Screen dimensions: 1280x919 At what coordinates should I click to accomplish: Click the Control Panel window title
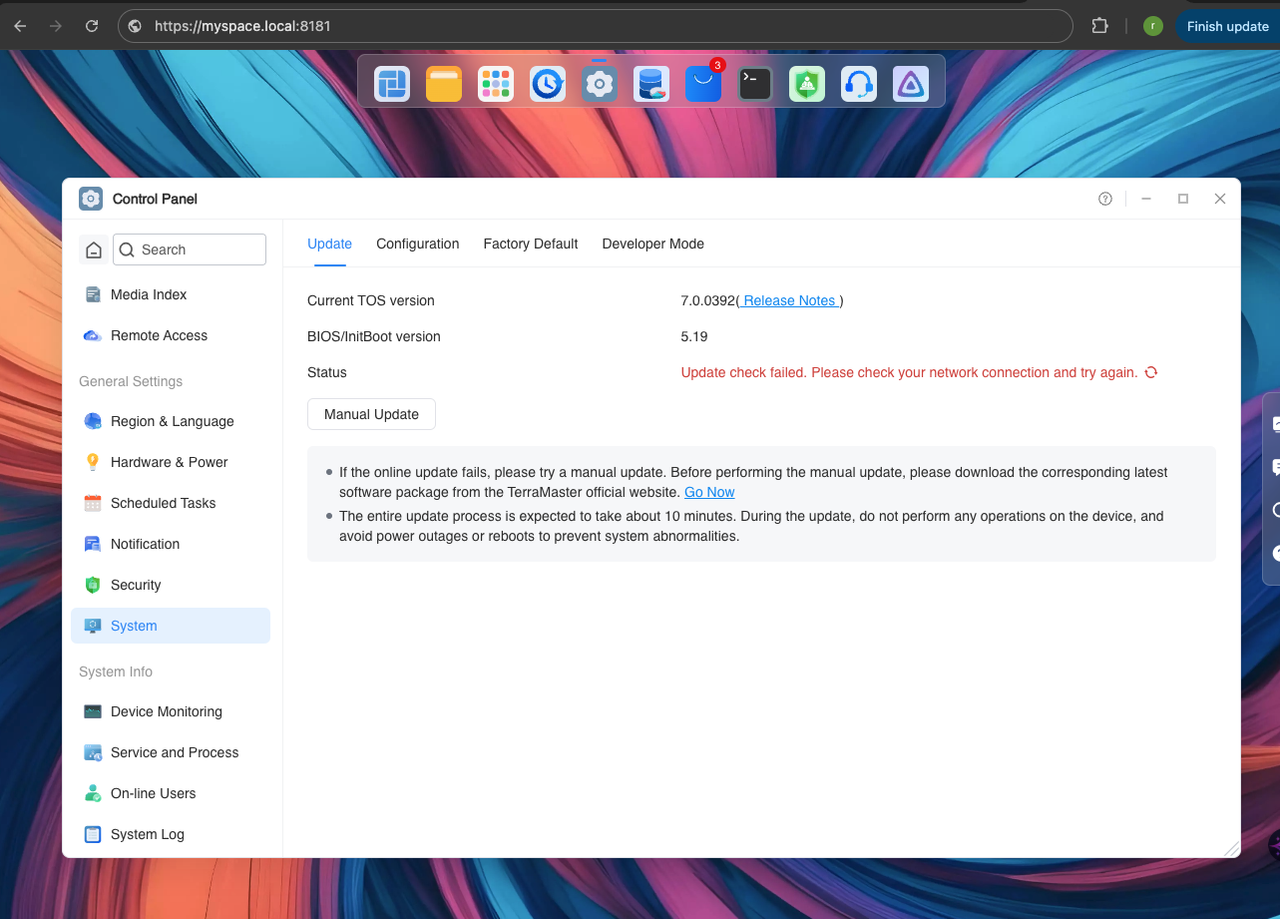(155, 199)
